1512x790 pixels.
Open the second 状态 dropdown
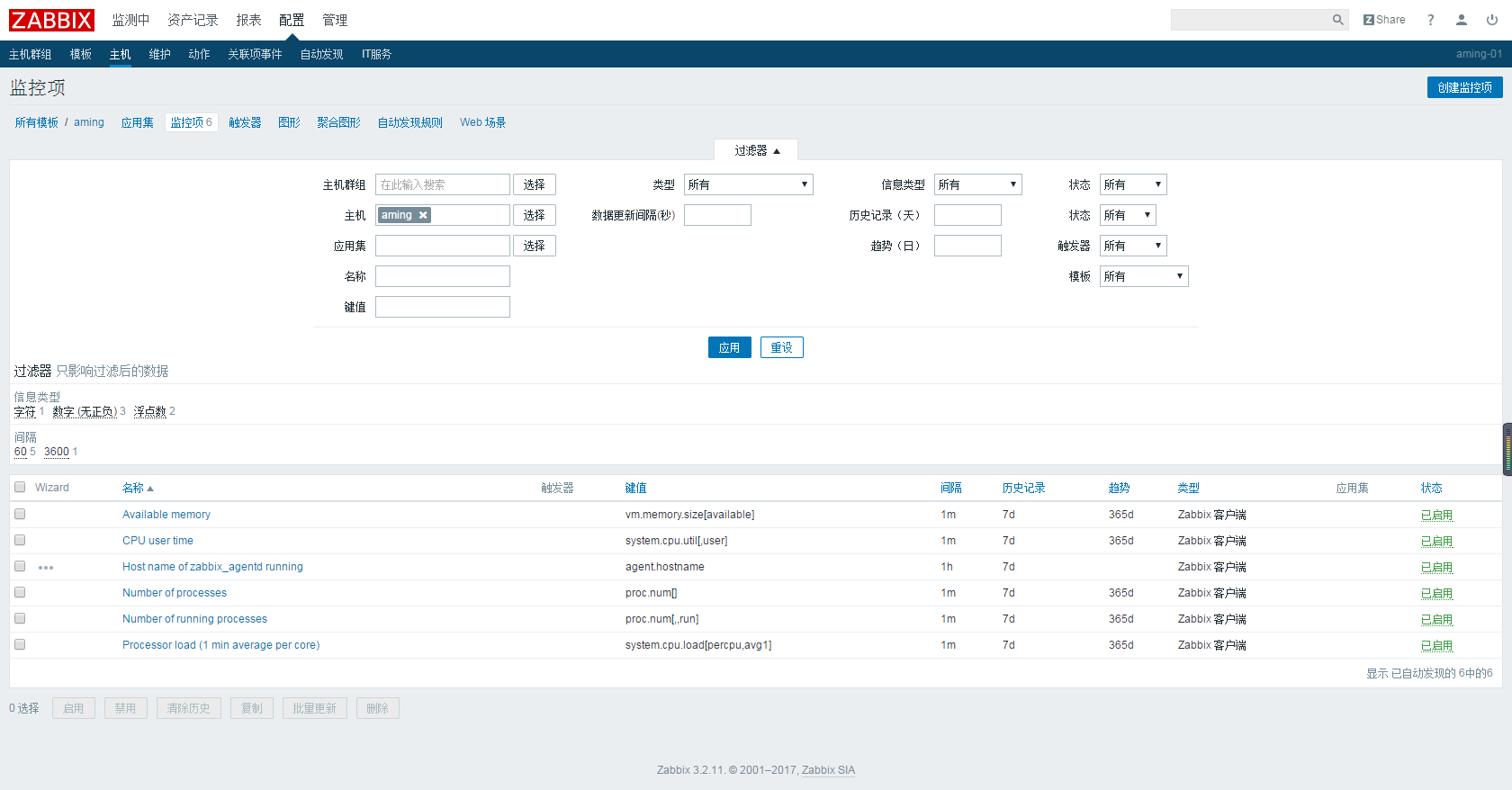pos(1128,215)
